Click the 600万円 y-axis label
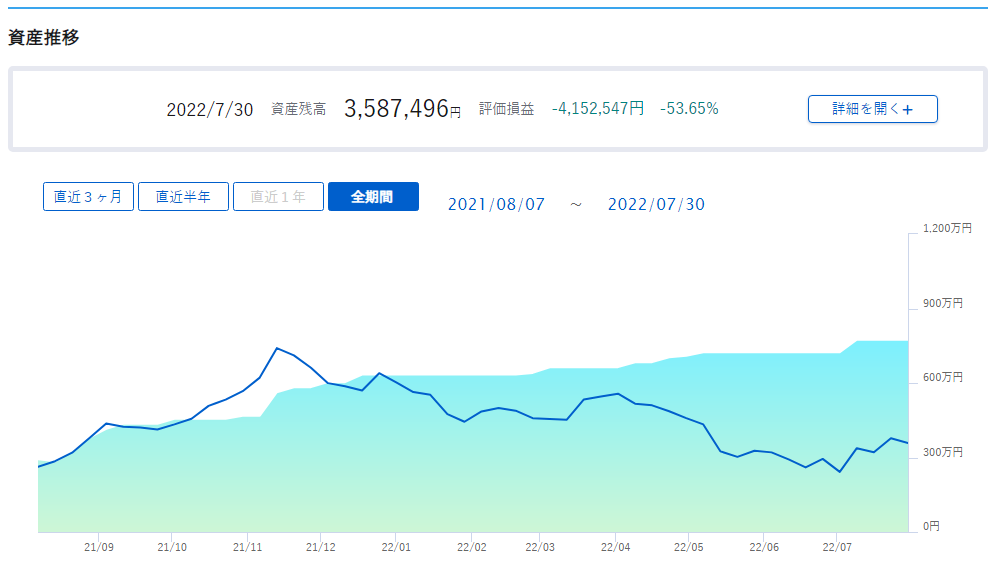Viewport: 996px width, 562px height. coord(943,377)
